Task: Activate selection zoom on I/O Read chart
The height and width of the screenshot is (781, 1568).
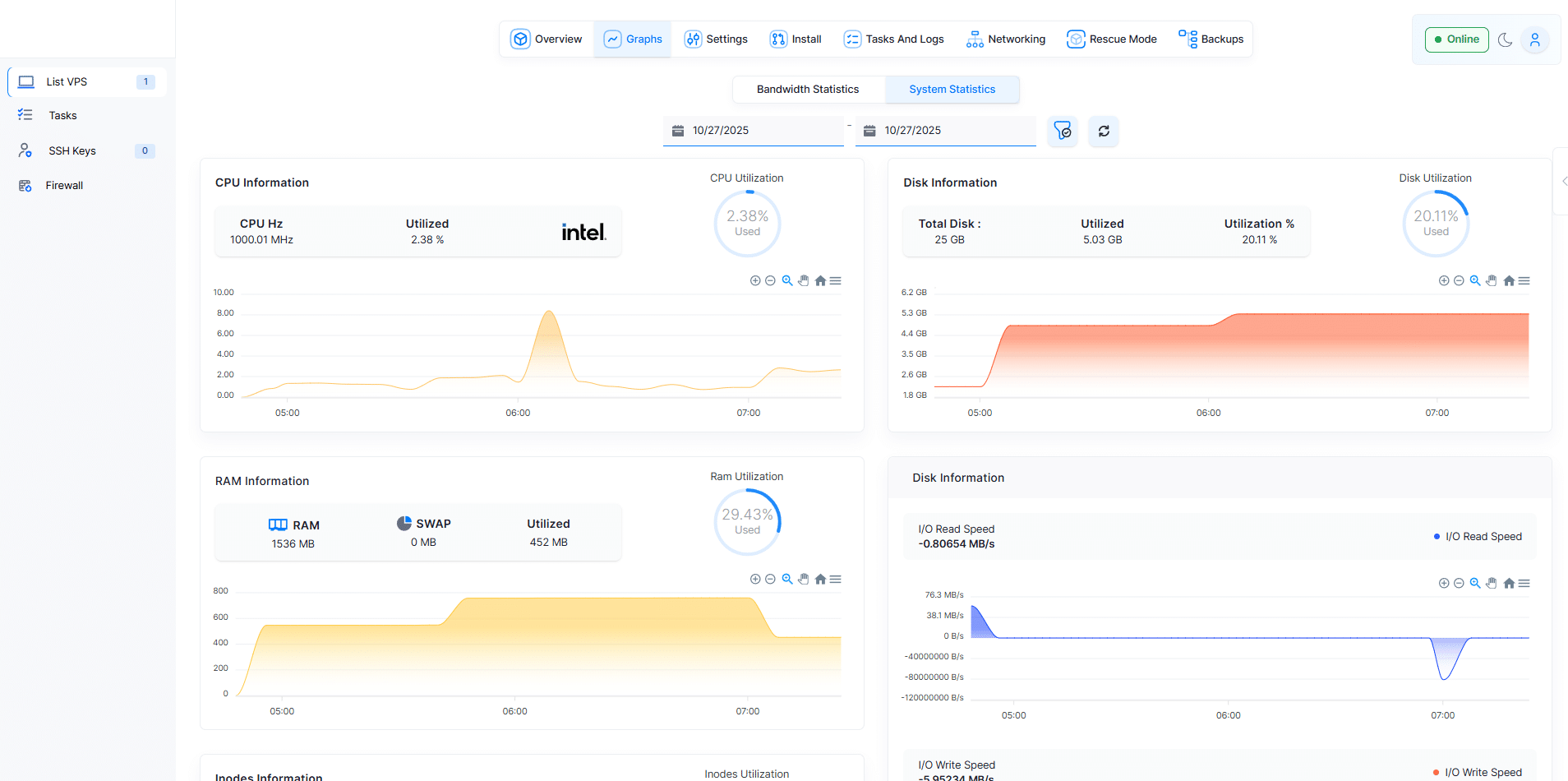Action: [1475, 584]
